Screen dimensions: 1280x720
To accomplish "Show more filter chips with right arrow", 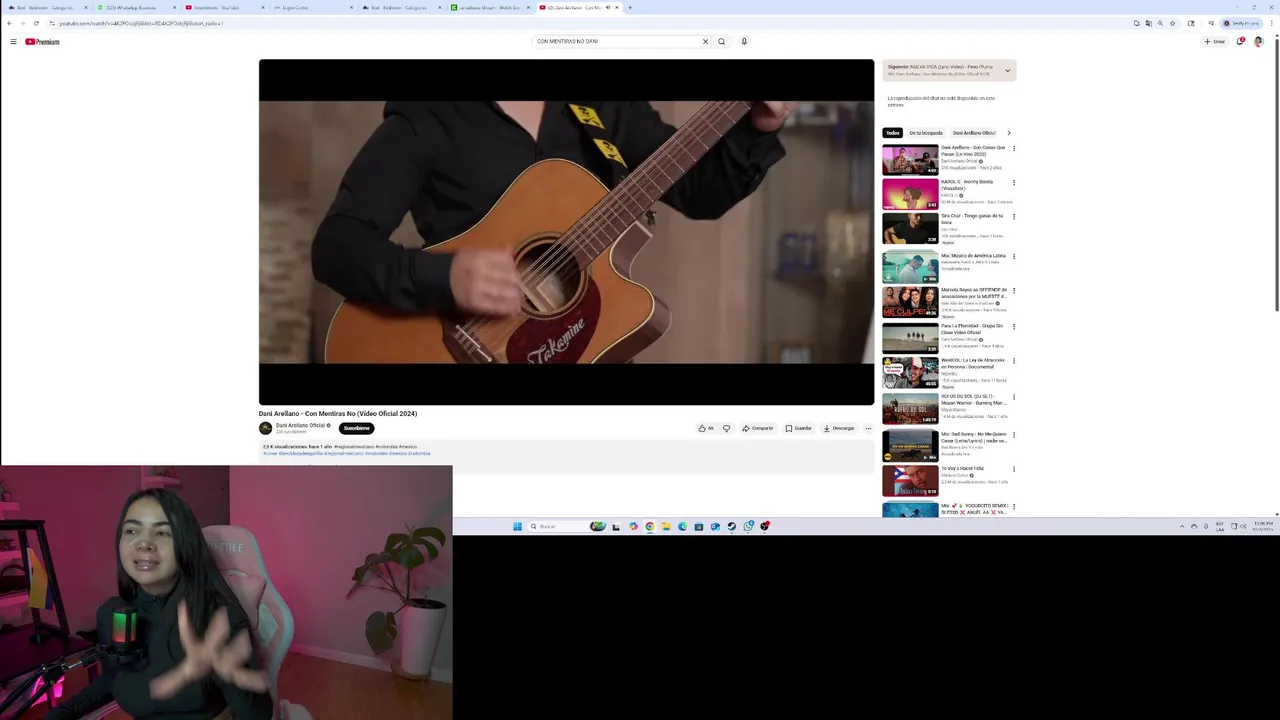I will pos(1008,133).
